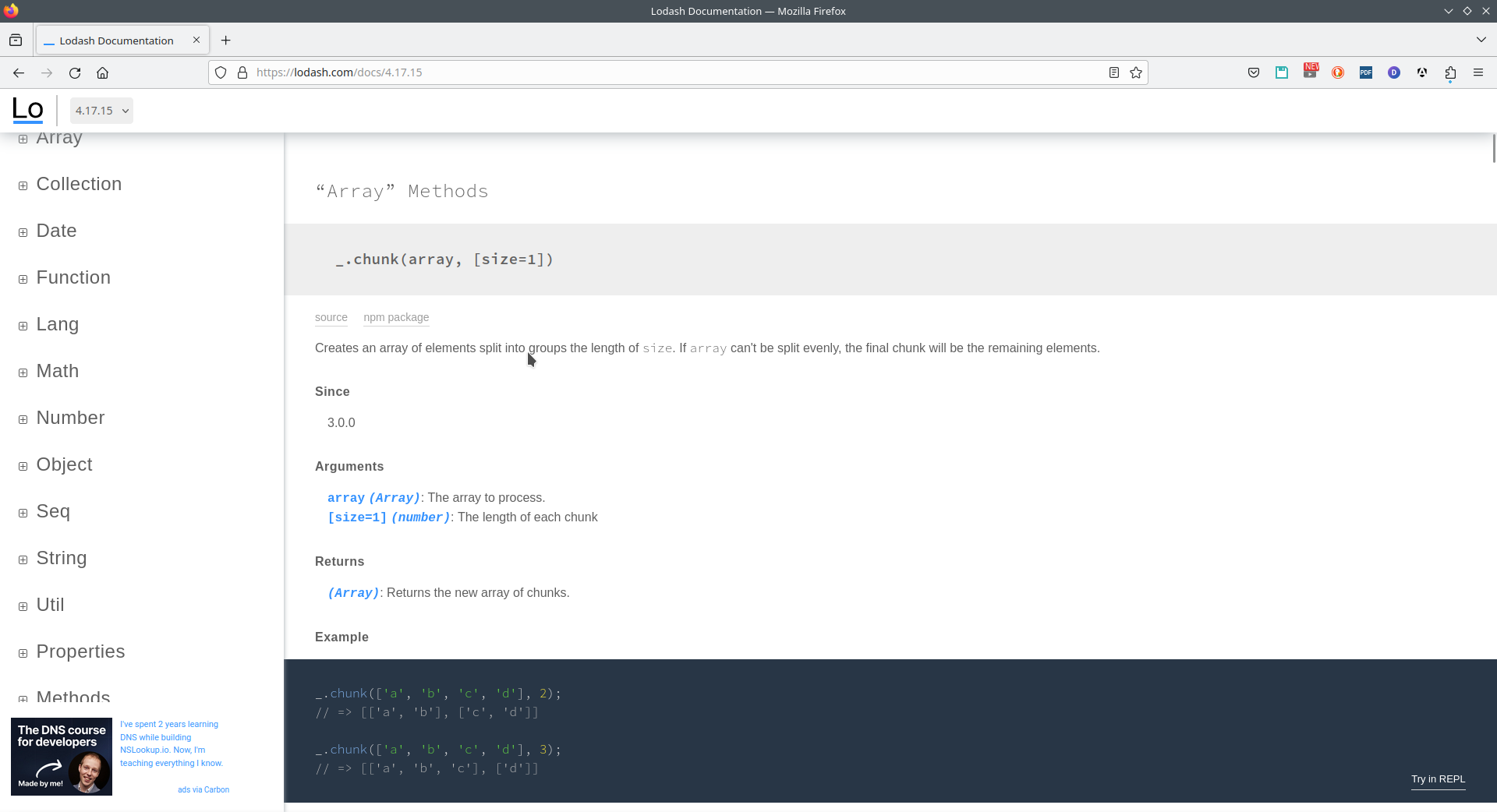The width and height of the screenshot is (1497, 812).
Task: Open the chunk source link
Action: click(331, 317)
